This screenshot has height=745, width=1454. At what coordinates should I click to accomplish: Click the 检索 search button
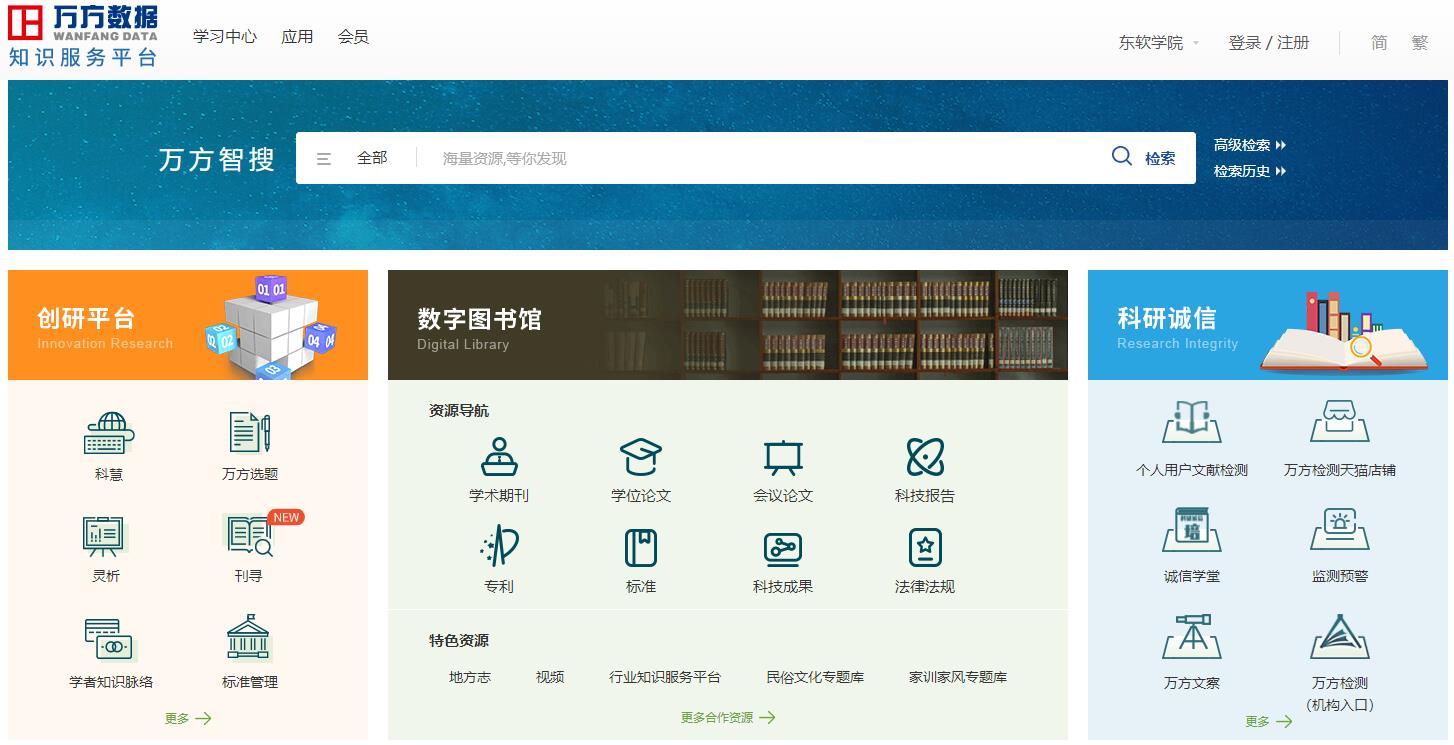click(x=1145, y=158)
